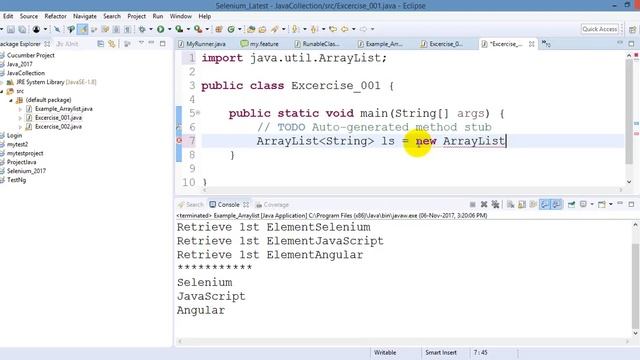Image resolution: width=640 pixels, height=360 pixels.
Task: Click the Forward navigation arrow icon
Action: click(363, 29)
